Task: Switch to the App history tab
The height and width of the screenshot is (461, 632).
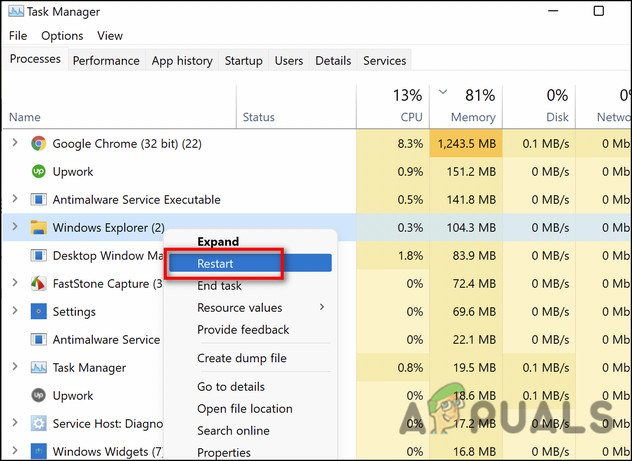Action: [x=182, y=60]
